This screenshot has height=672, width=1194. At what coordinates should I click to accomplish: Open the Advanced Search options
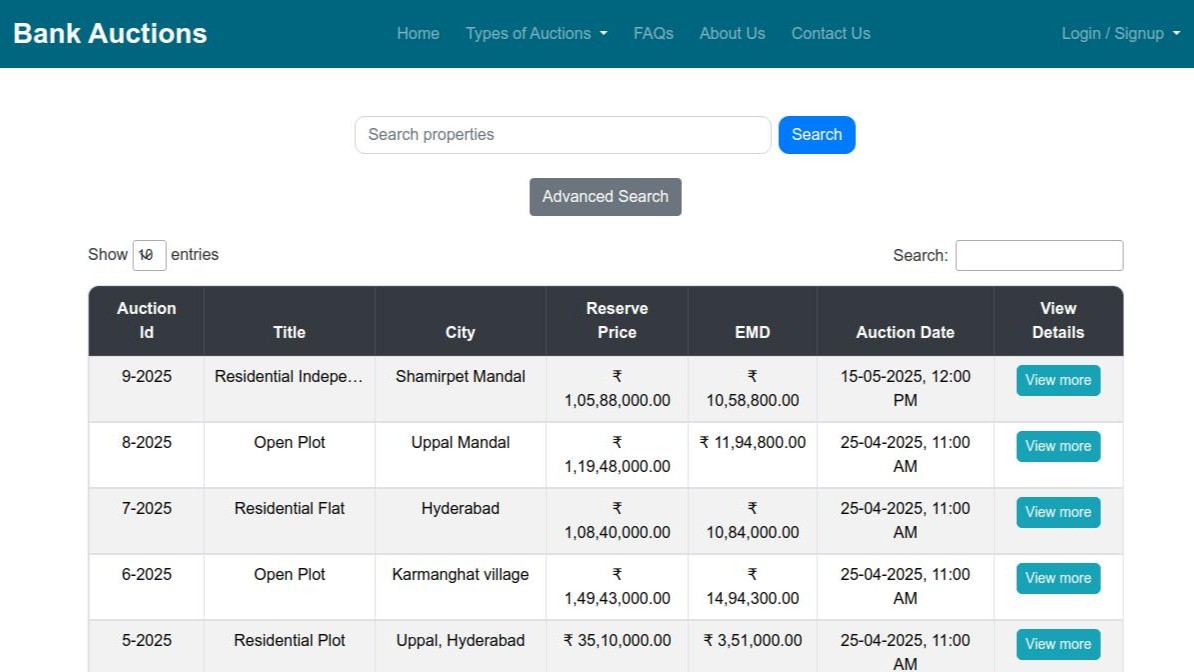point(605,197)
